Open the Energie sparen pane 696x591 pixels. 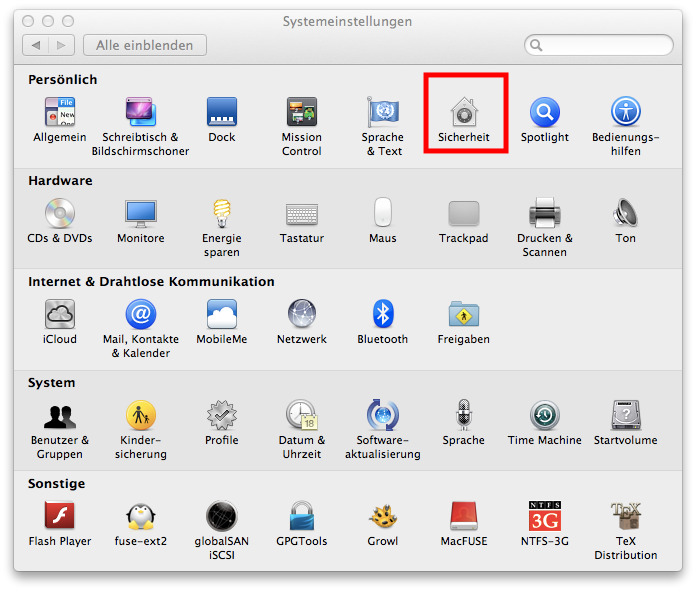click(x=221, y=213)
